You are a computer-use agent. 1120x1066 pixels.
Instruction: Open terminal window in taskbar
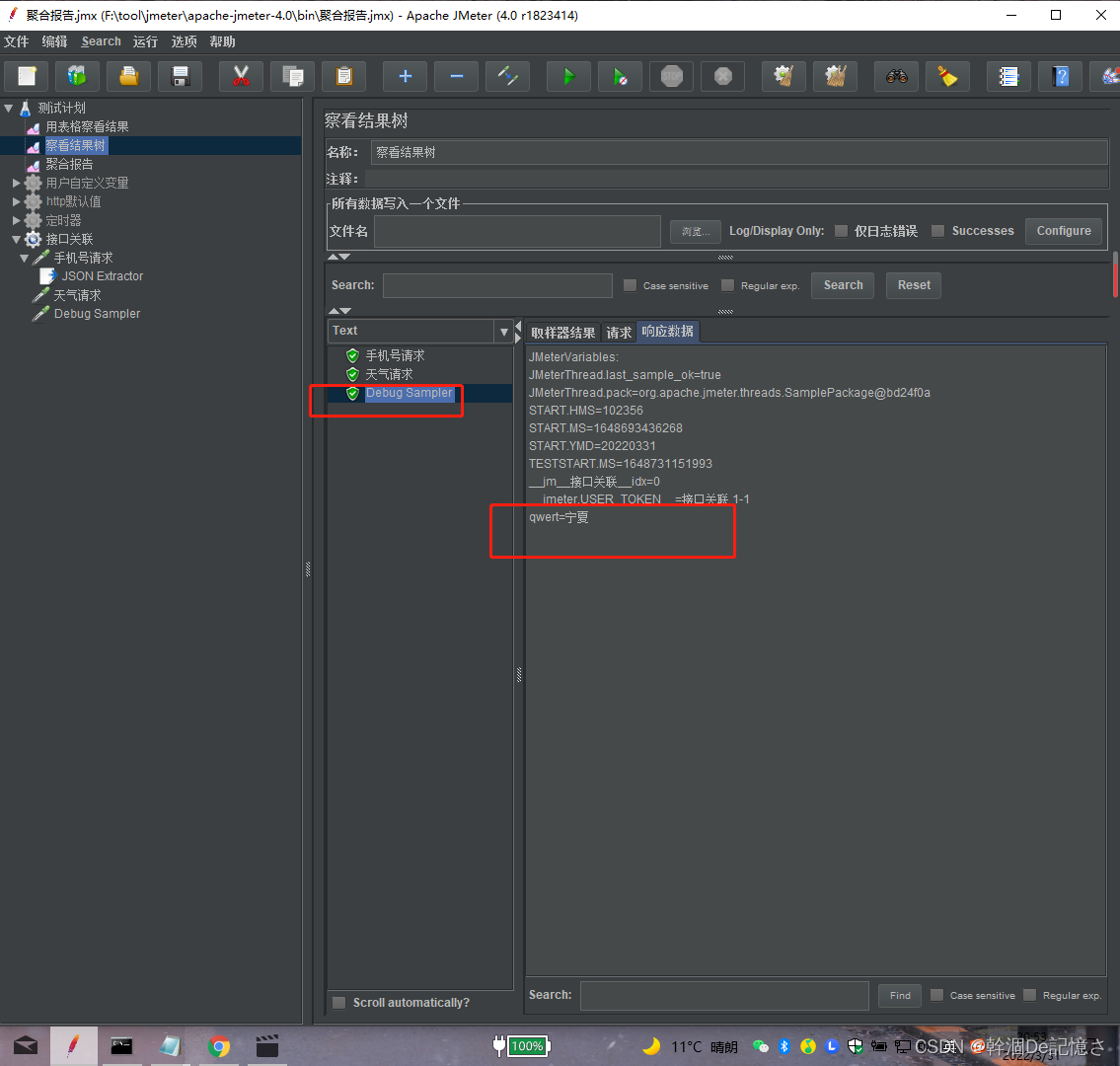coord(121,1046)
